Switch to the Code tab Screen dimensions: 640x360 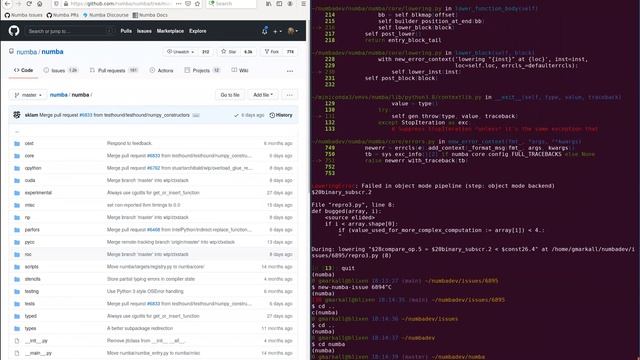[23, 70]
